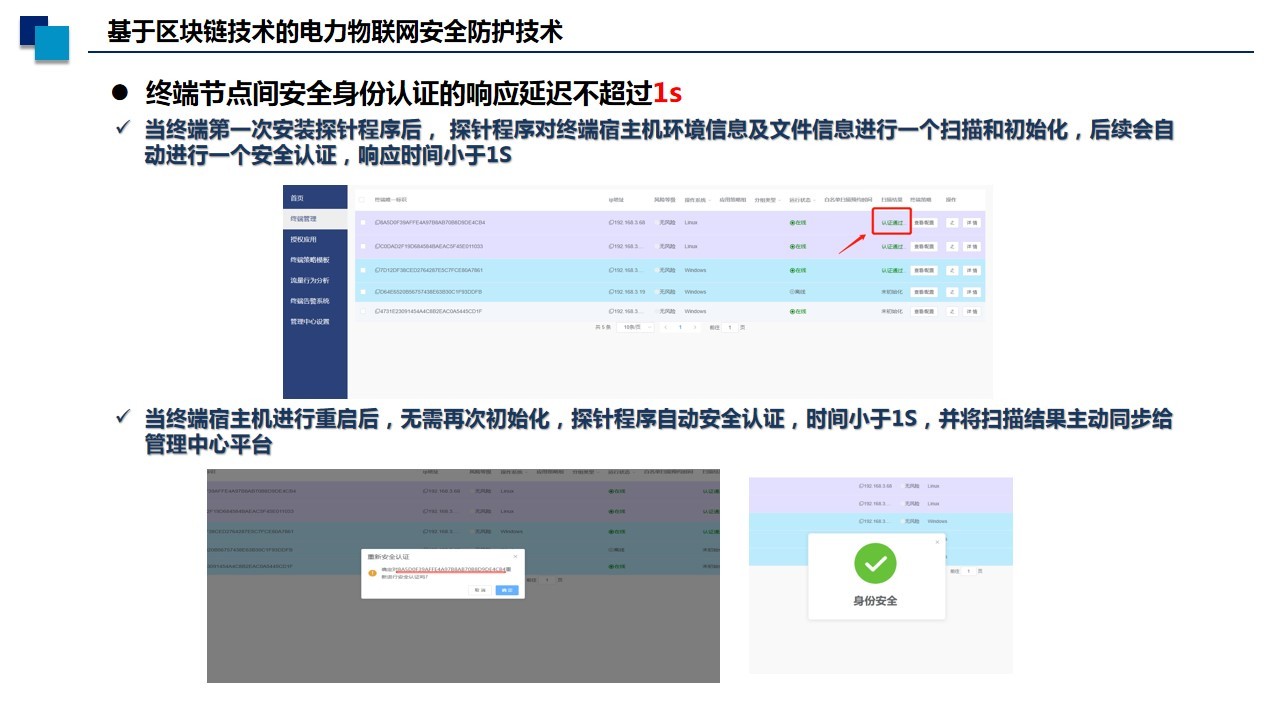This screenshot has height=720, width=1280.
Task: Click 认证通过 result in 7D12DF38 row
Action: click(892, 270)
